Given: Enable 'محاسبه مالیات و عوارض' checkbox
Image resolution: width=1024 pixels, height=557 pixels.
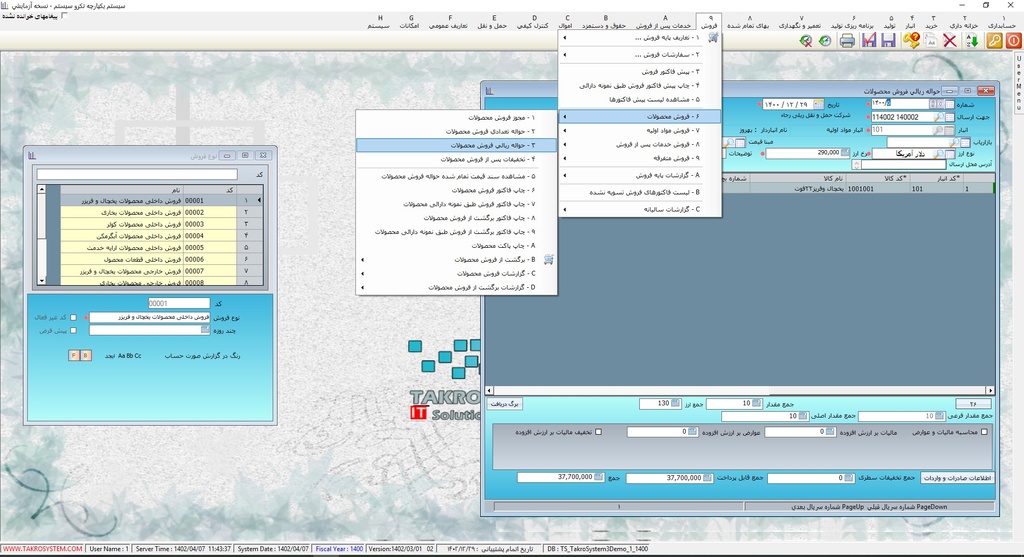Looking at the screenshot, I should (x=985, y=432).
